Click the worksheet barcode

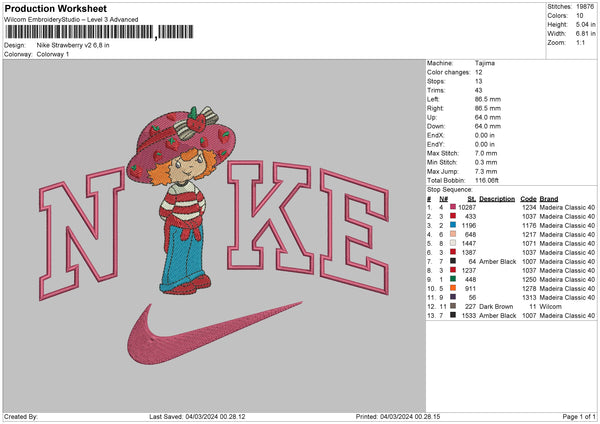(x=99, y=32)
